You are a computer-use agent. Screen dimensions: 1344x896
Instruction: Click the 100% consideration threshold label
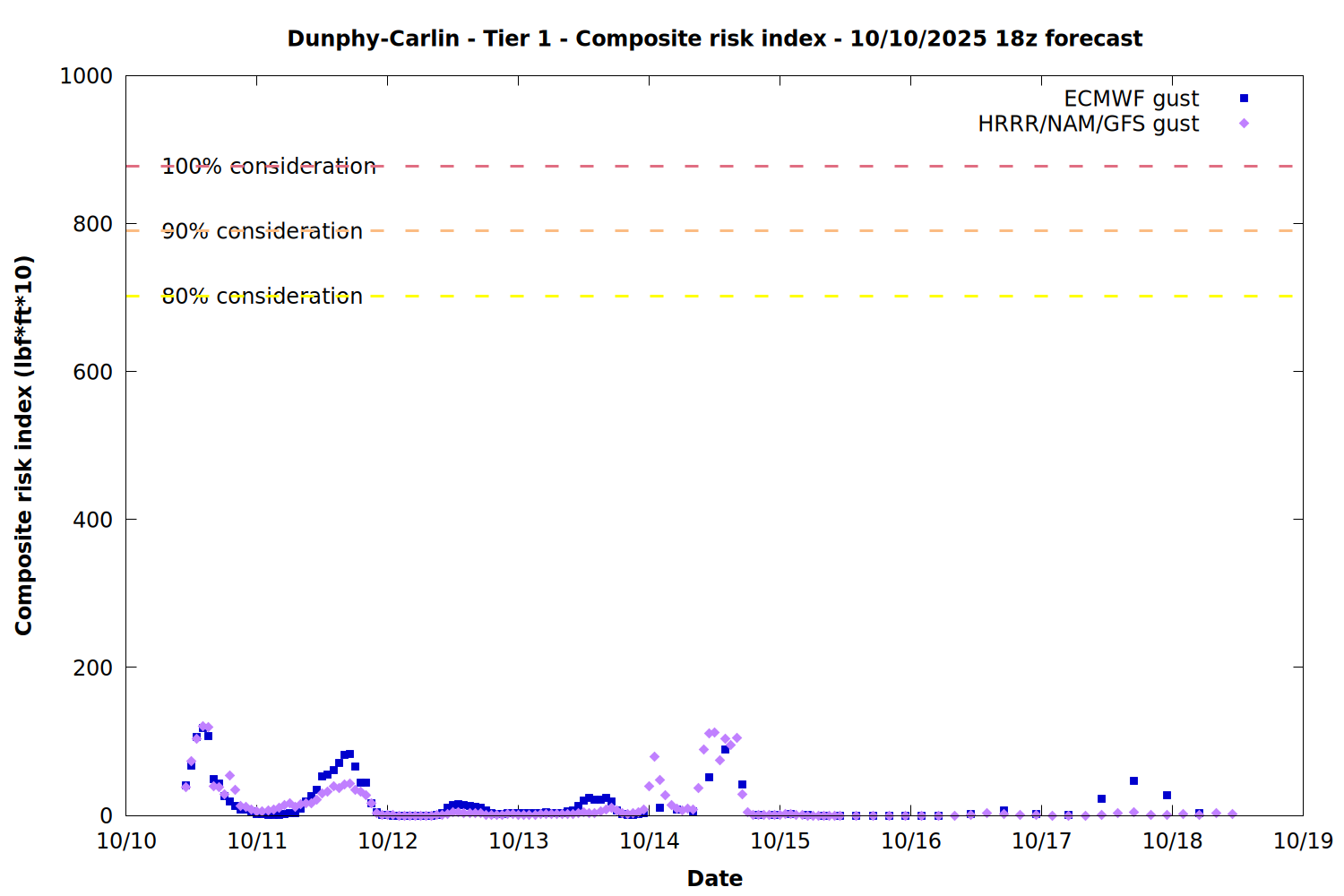[x=269, y=167]
